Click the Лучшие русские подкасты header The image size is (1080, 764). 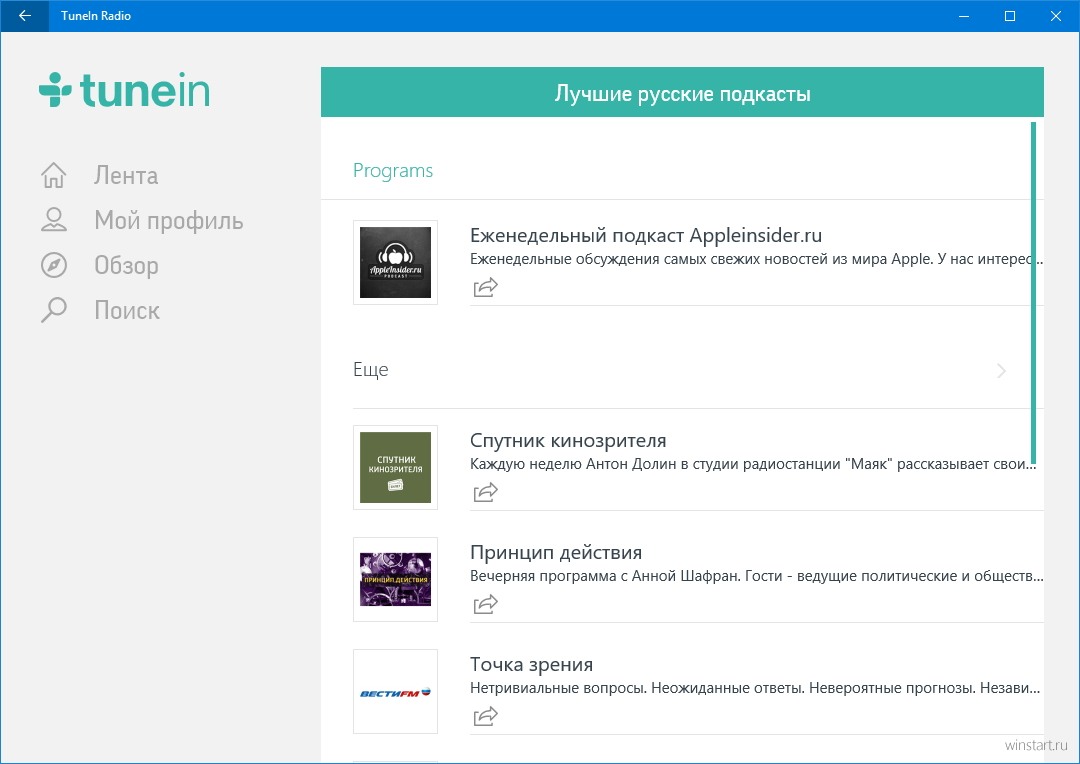pyautogui.click(x=682, y=92)
